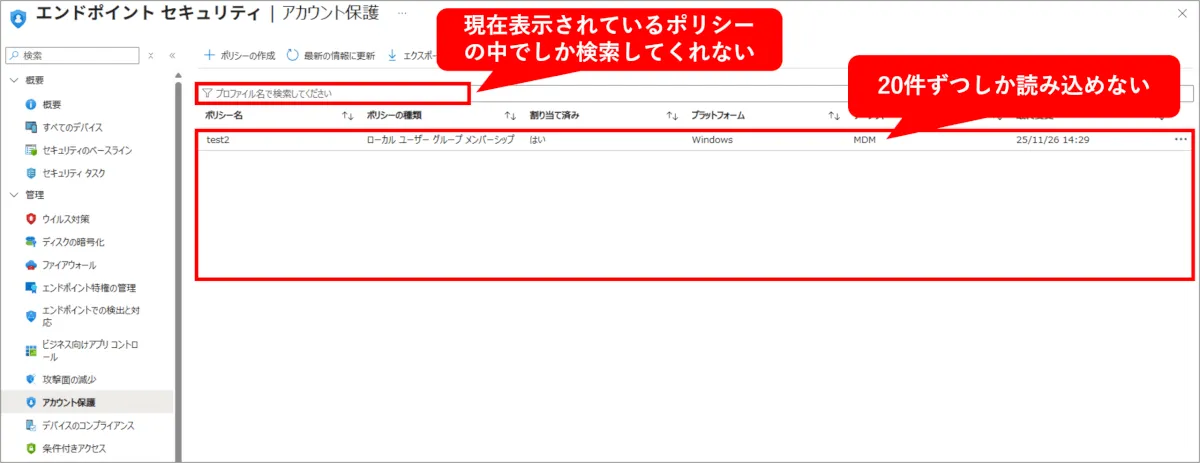The image size is (1200, 463).
Task: Click the ポリシーの作成 button label
Action: pos(246,56)
